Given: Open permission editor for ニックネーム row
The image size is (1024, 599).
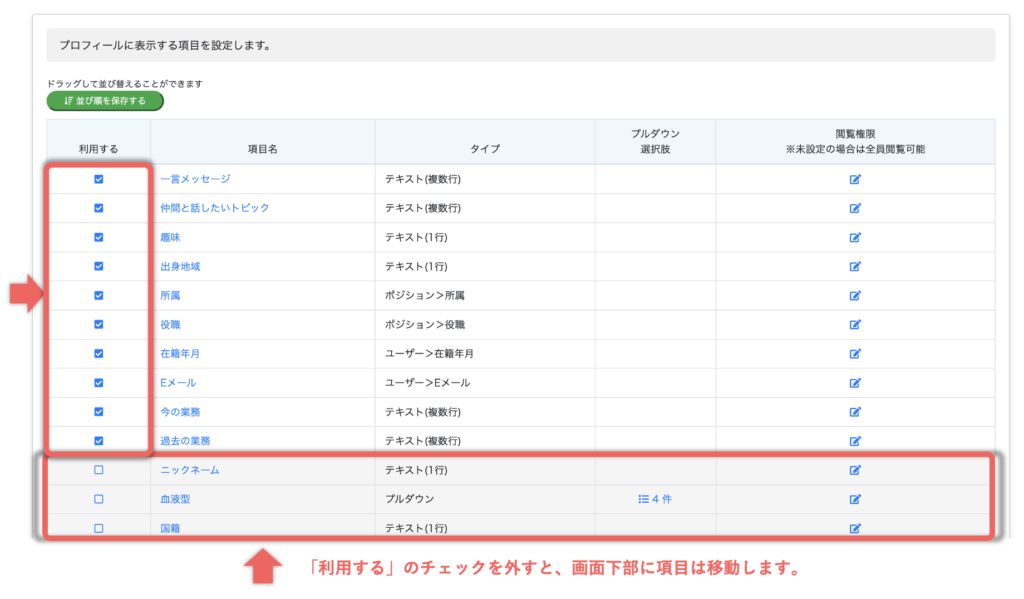Looking at the screenshot, I should tap(855, 470).
